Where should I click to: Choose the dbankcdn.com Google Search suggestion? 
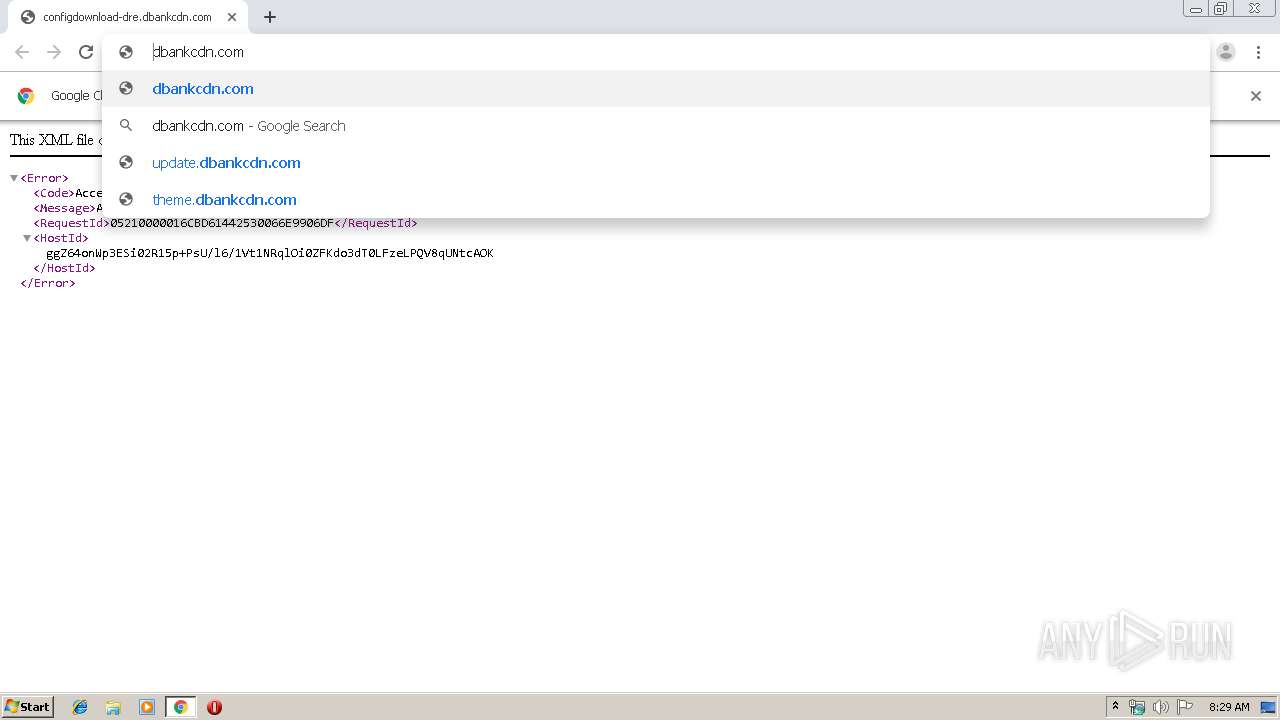[x=655, y=125]
